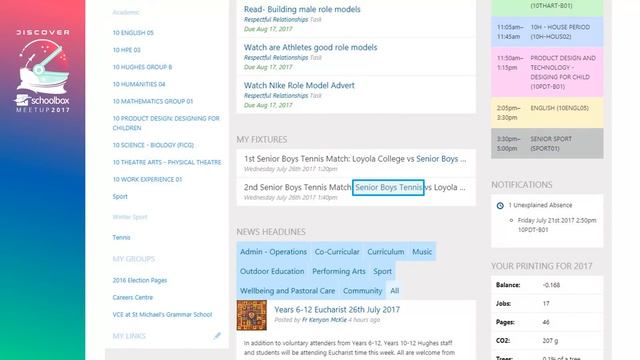640x360 pixels.
Task: Select 10 Mathematics Group 01
Action: coord(153,101)
